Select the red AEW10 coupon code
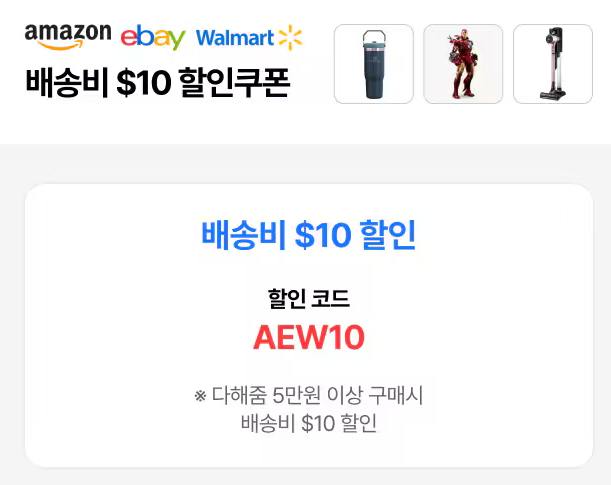 point(308,338)
